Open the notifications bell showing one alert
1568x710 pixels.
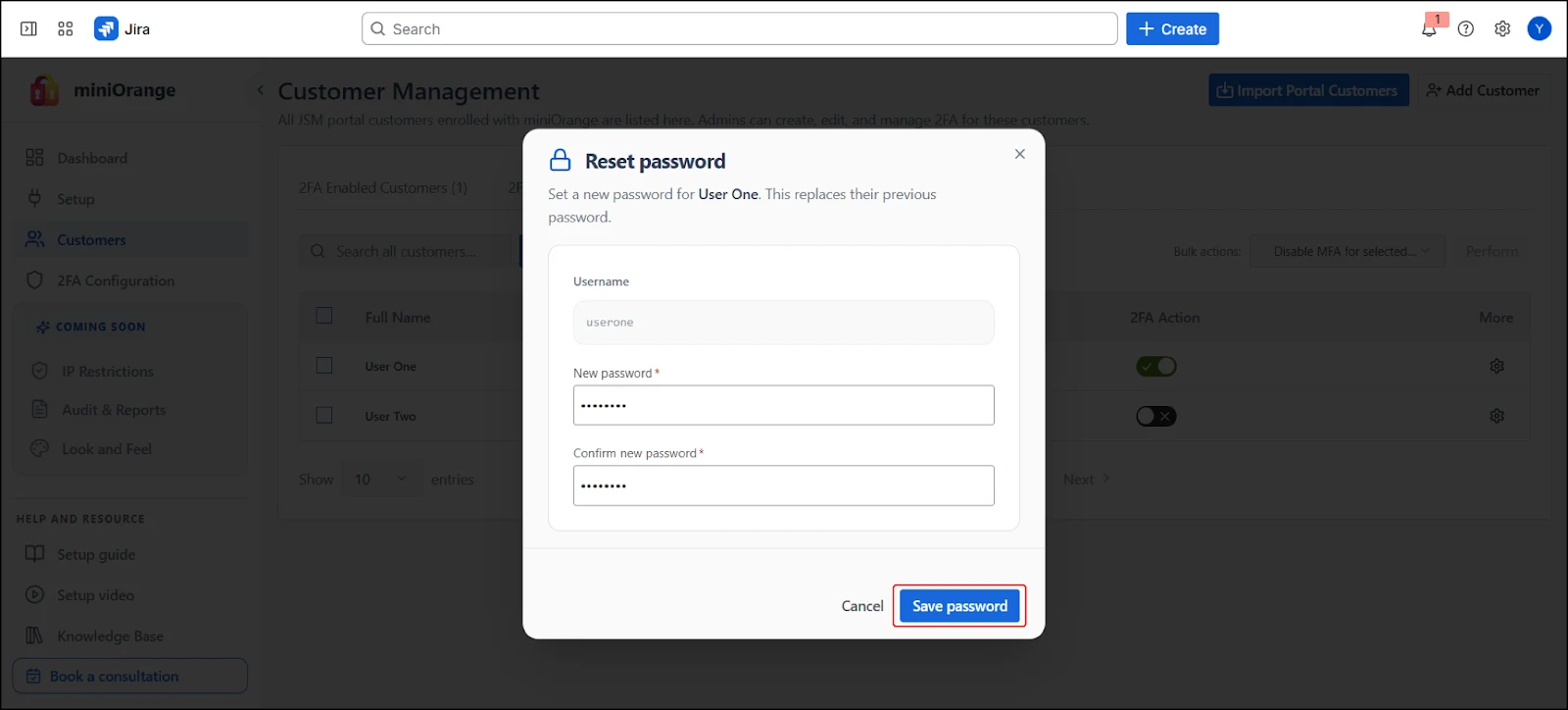pyautogui.click(x=1429, y=29)
